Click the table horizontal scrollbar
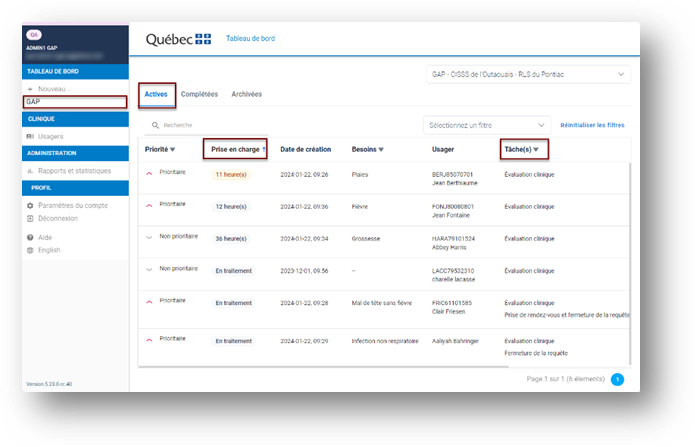 (324, 367)
